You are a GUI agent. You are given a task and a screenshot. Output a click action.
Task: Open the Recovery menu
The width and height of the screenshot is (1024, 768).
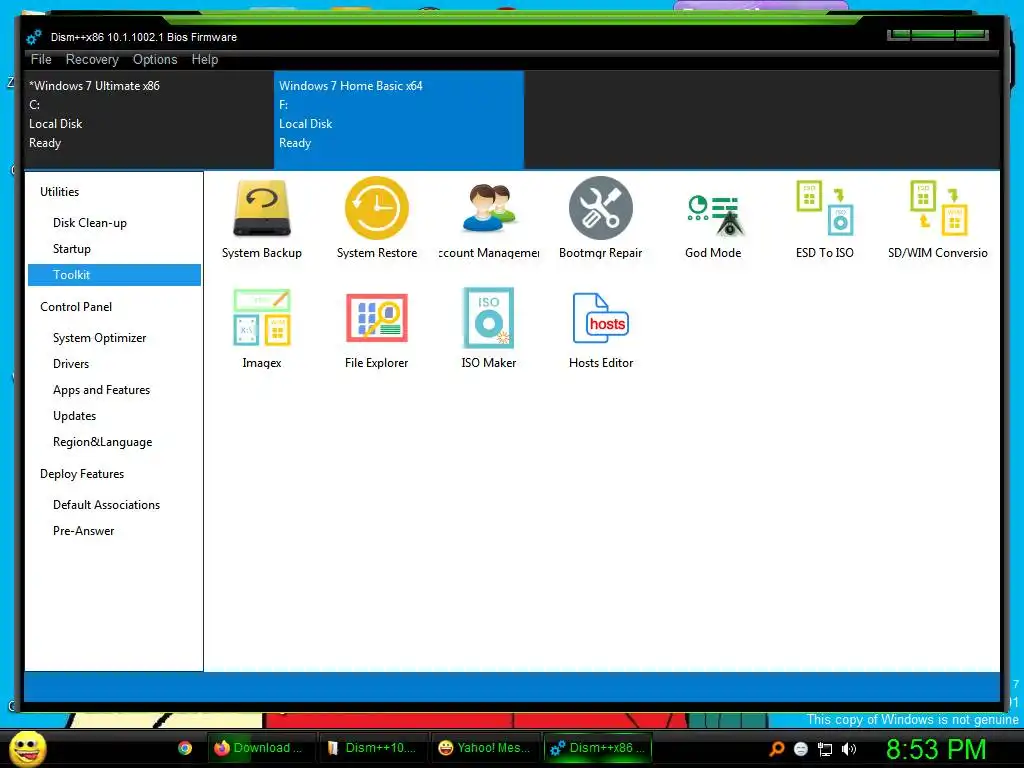(92, 59)
